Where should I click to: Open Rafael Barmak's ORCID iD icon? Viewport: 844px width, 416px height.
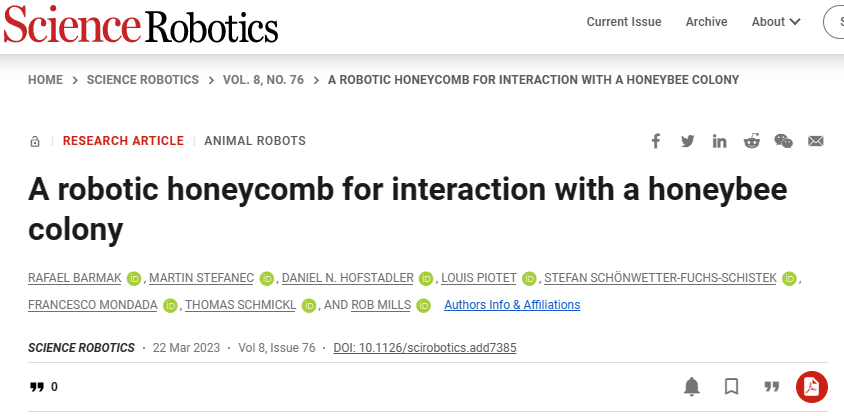[134, 279]
